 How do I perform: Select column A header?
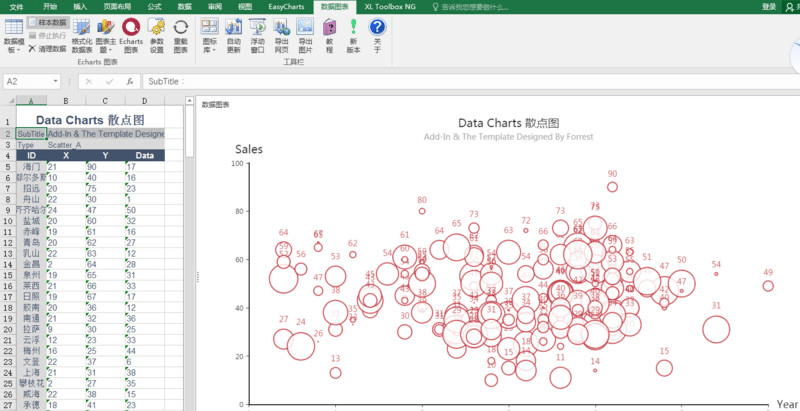(31, 100)
